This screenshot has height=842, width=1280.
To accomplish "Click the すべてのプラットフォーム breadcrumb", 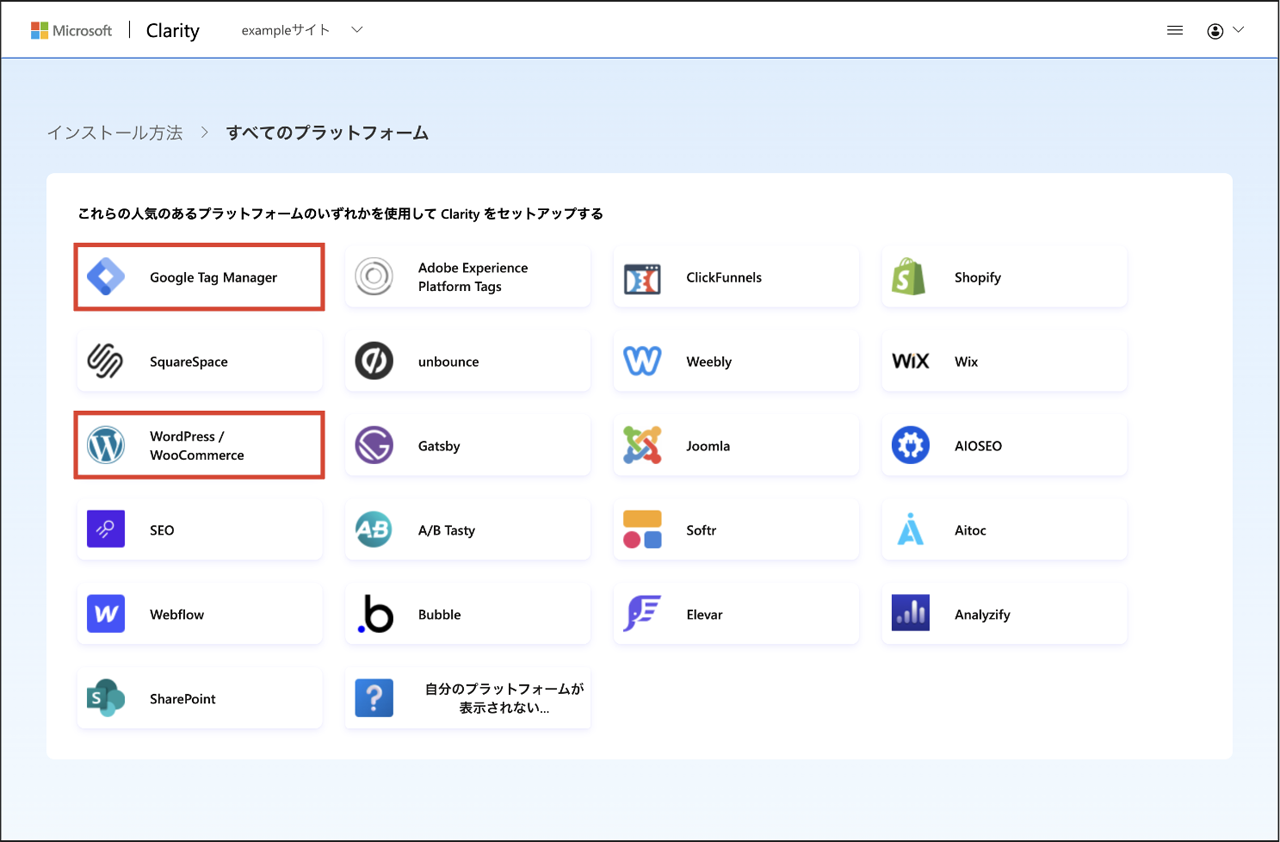I will (x=327, y=132).
